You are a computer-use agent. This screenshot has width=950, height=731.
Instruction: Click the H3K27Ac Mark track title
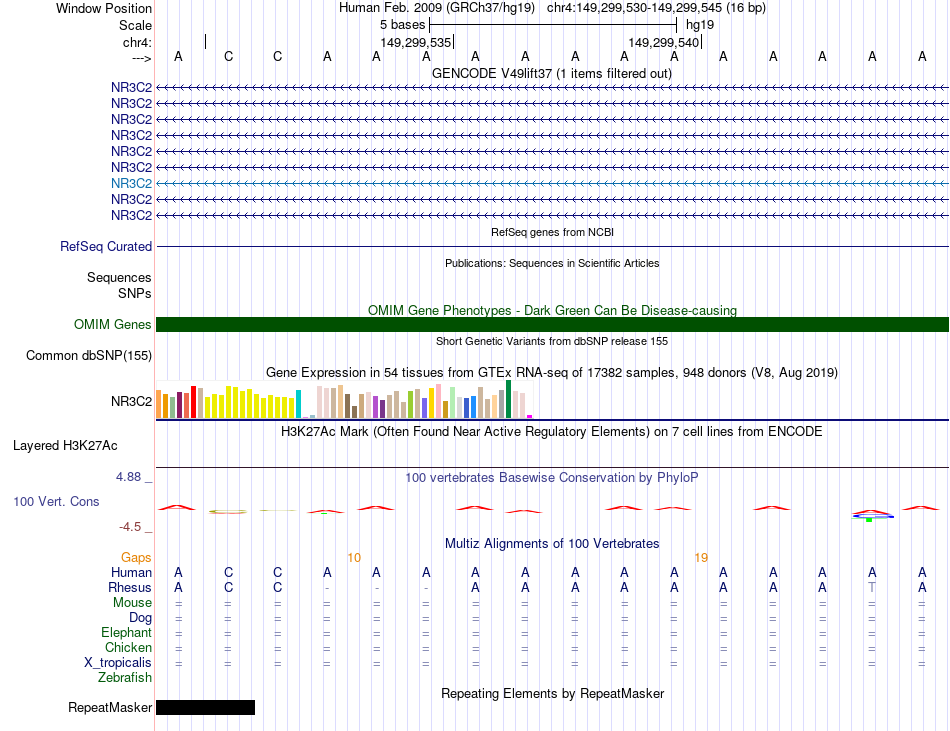click(x=552, y=432)
